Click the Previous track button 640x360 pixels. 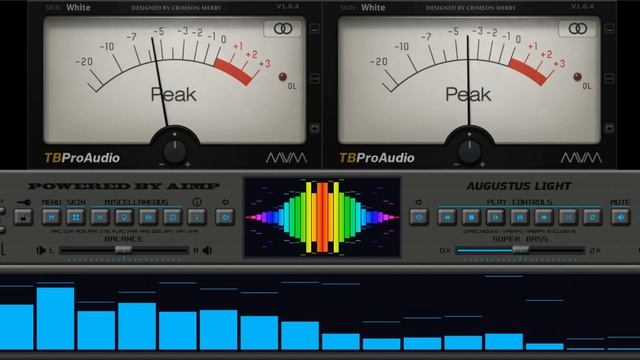pos(447,217)
